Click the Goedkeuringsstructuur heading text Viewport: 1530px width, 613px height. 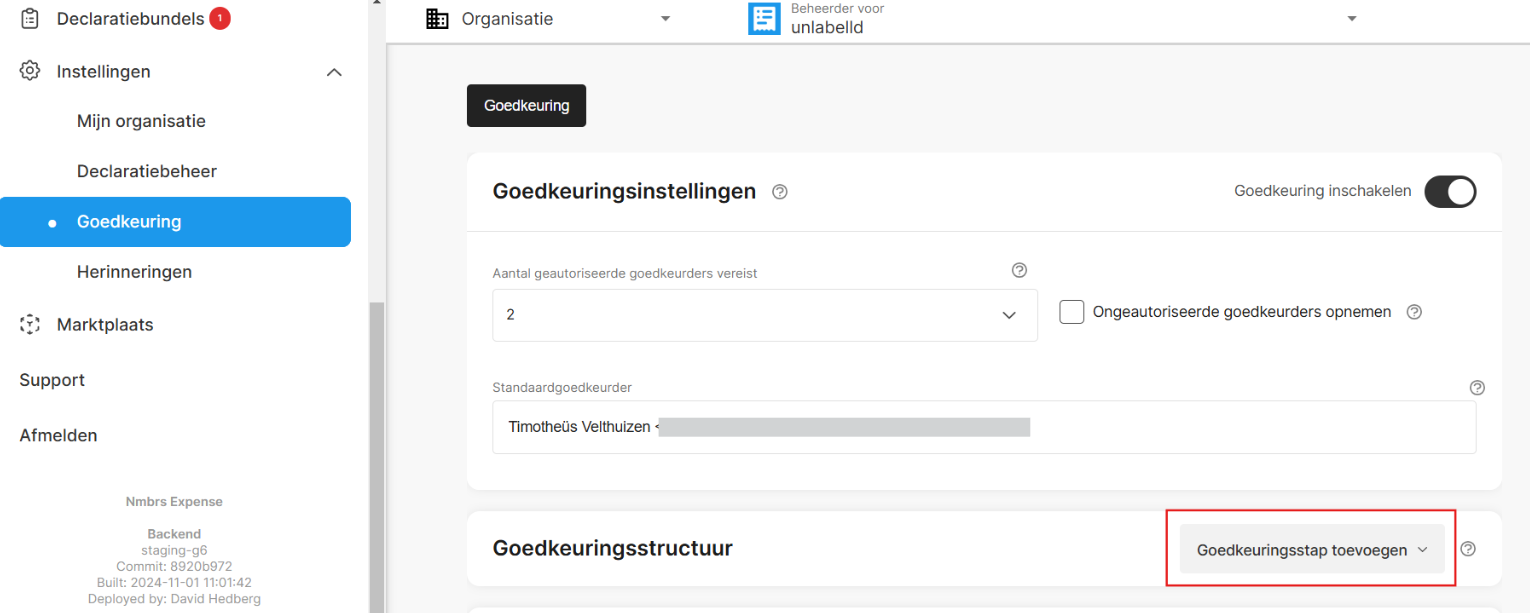point(612,548)
